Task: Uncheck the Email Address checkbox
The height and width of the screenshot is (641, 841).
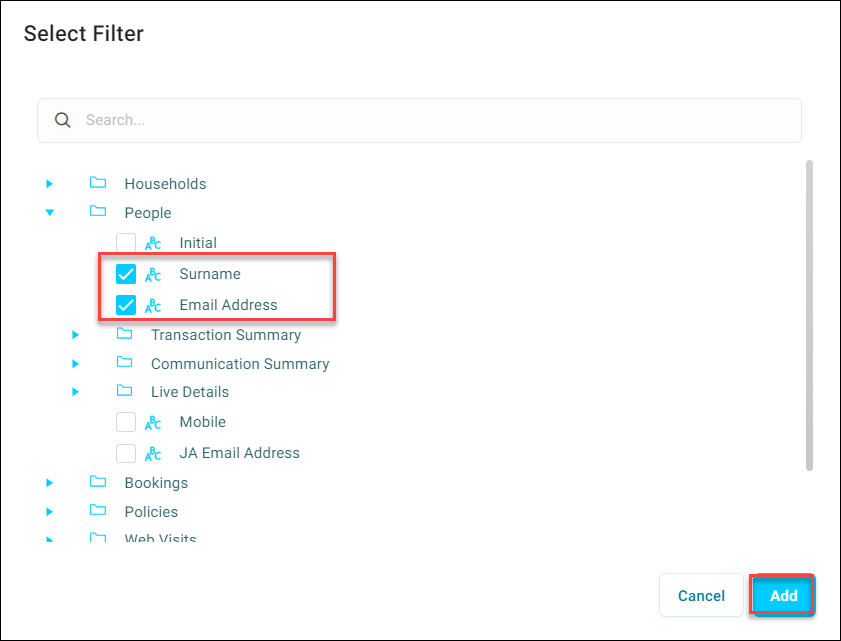Action: click(x=126, y=305)
